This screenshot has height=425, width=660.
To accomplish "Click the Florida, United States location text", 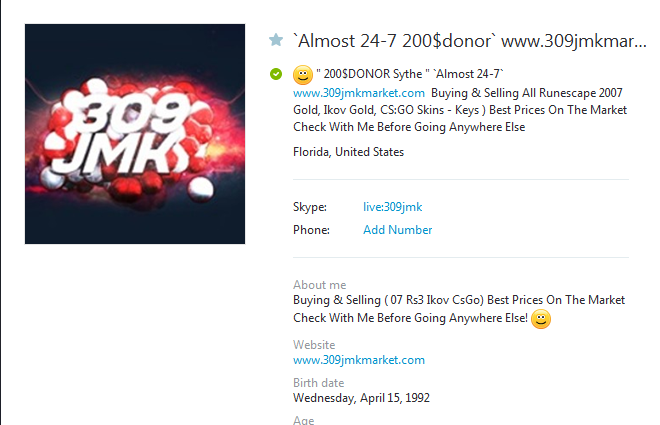I will coord(349,152).
